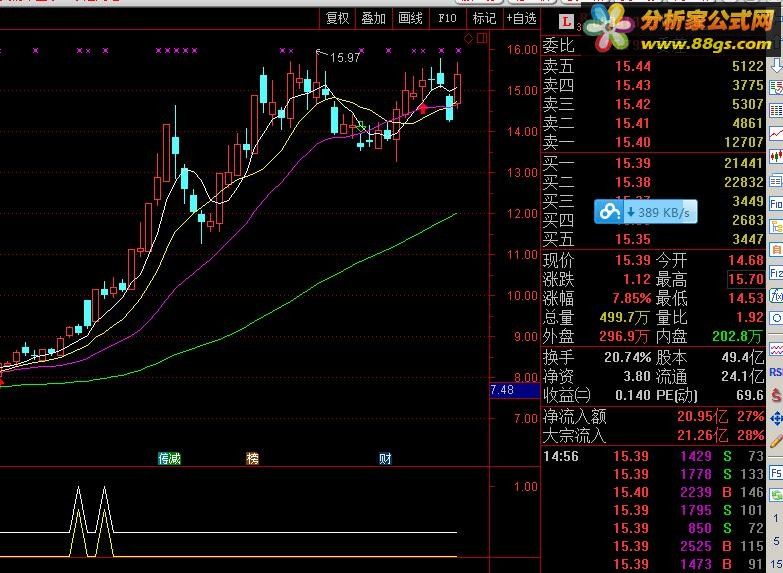This screenshot has width=783, height=573.
Task: Click the 榜 marker under the chart
Action: pos(253,458)
